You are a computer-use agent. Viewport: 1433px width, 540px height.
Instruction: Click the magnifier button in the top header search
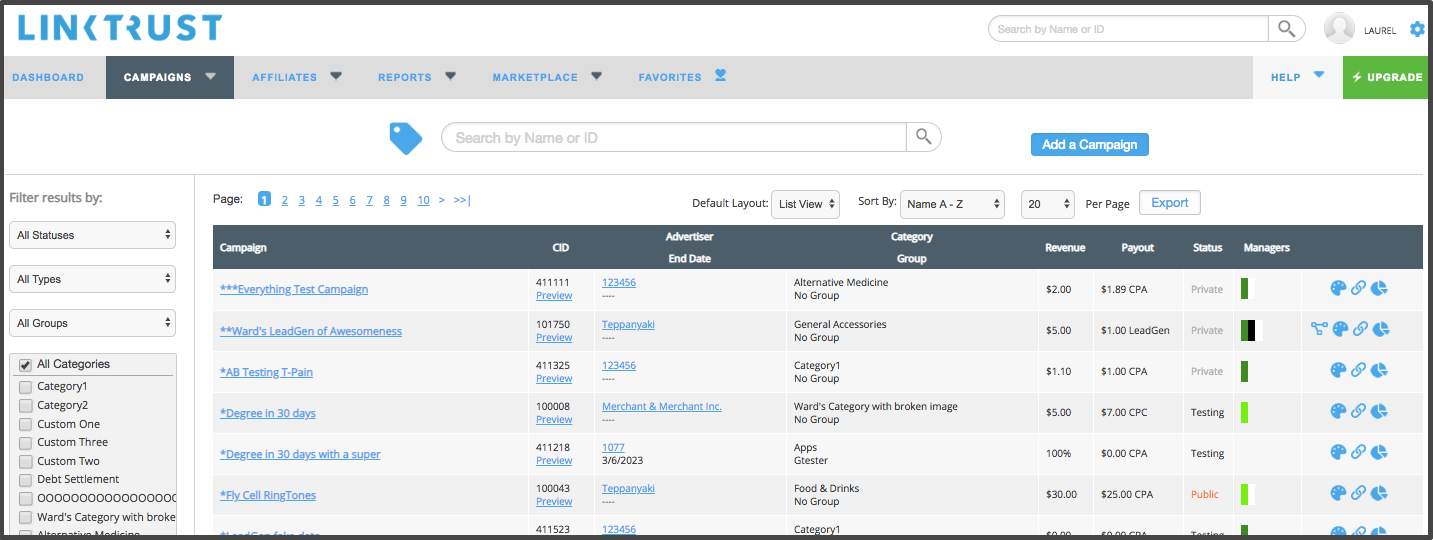click(1287, 29)
